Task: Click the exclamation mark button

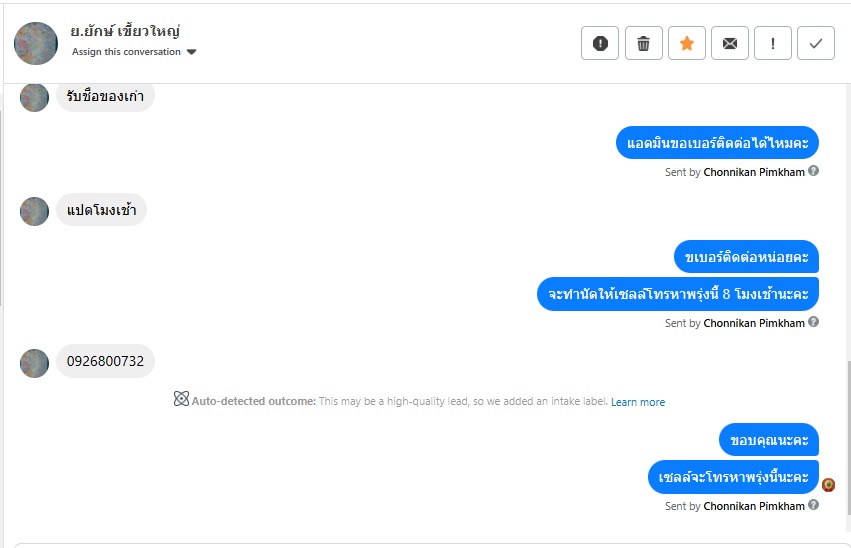Action: [x=773, y=43]
